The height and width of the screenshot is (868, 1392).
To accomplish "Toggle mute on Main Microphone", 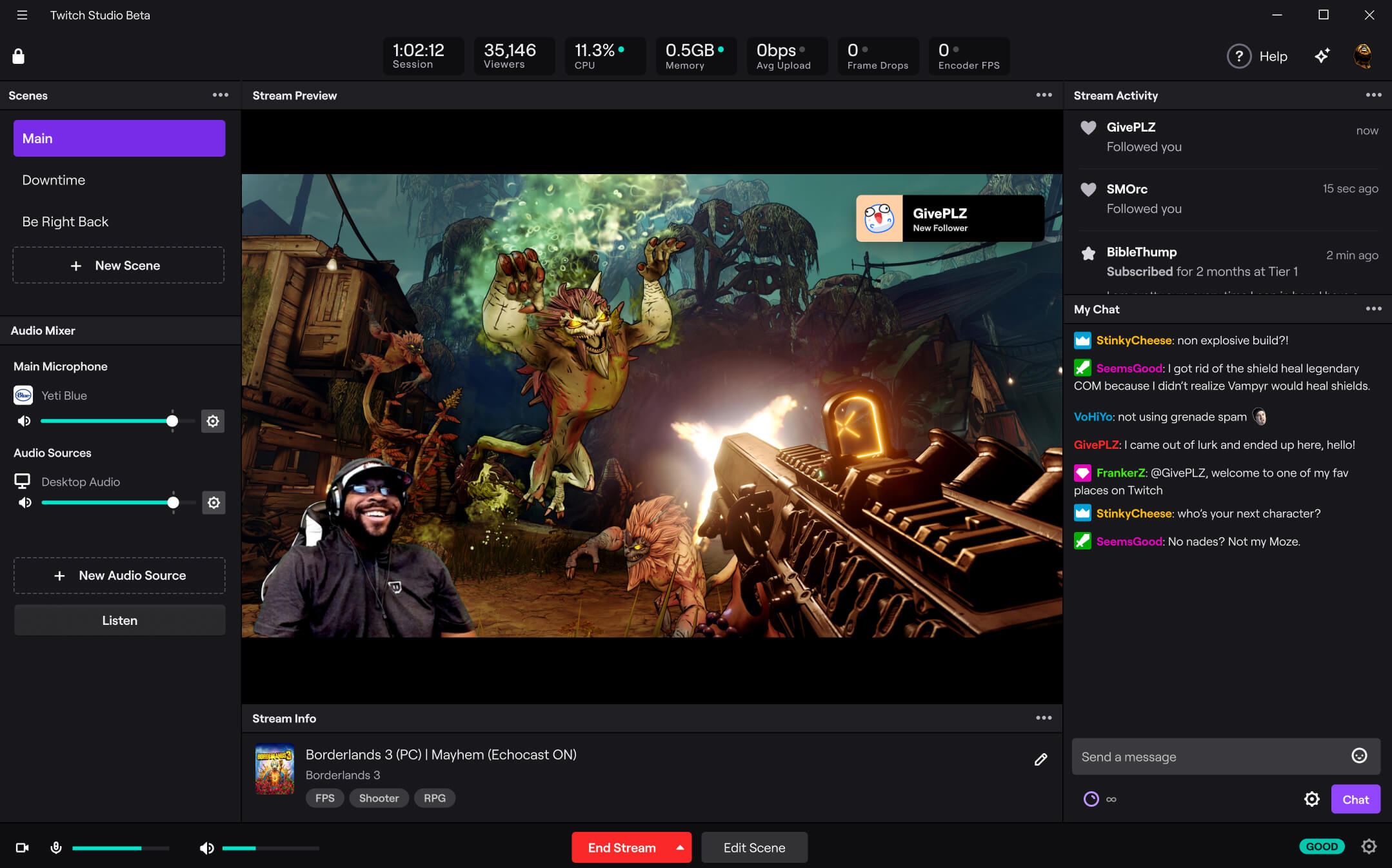I will [x=24, y=421].
